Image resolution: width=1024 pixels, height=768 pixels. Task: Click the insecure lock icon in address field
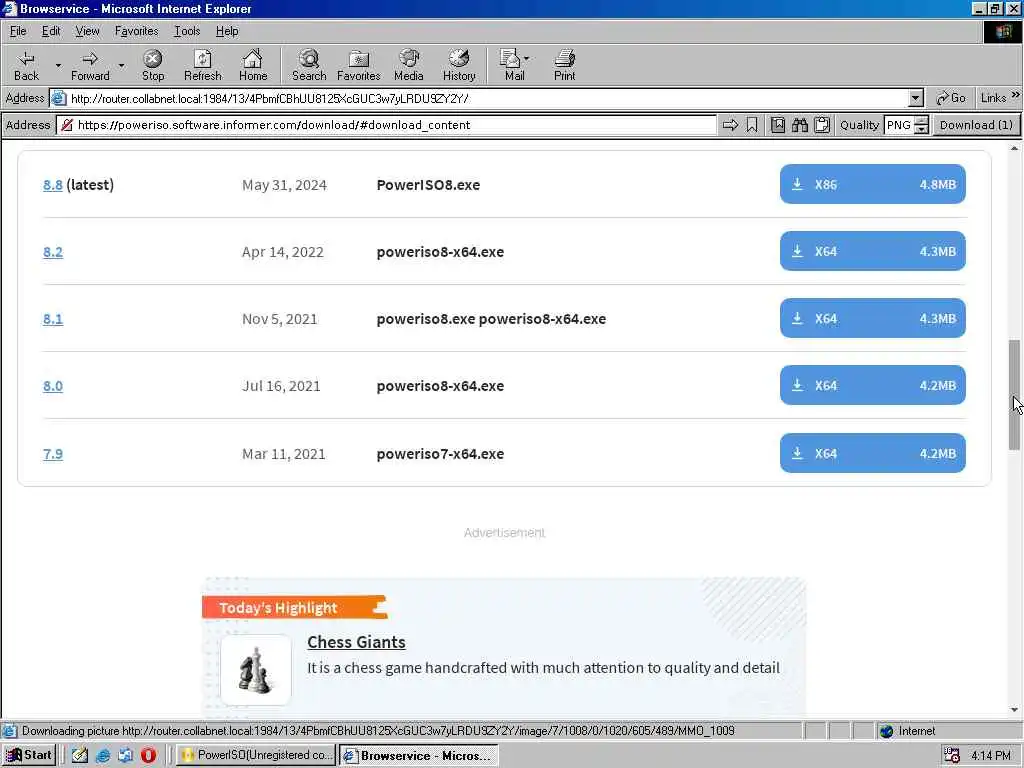[x=67, y=125]
